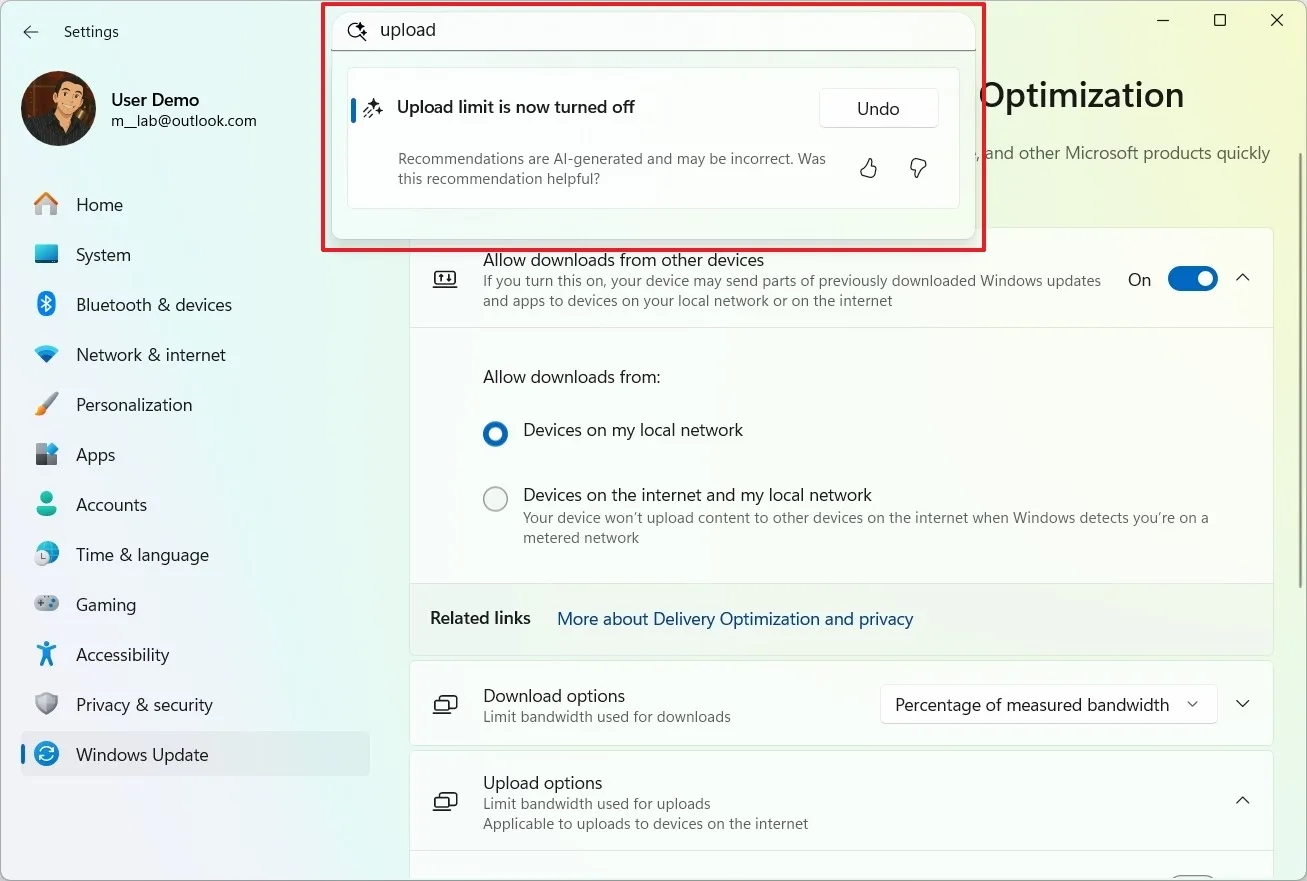Image resolution: width=1307 pixels, height=881 pixels.
Task: Open Privacy & security settings
Action: 144,705
